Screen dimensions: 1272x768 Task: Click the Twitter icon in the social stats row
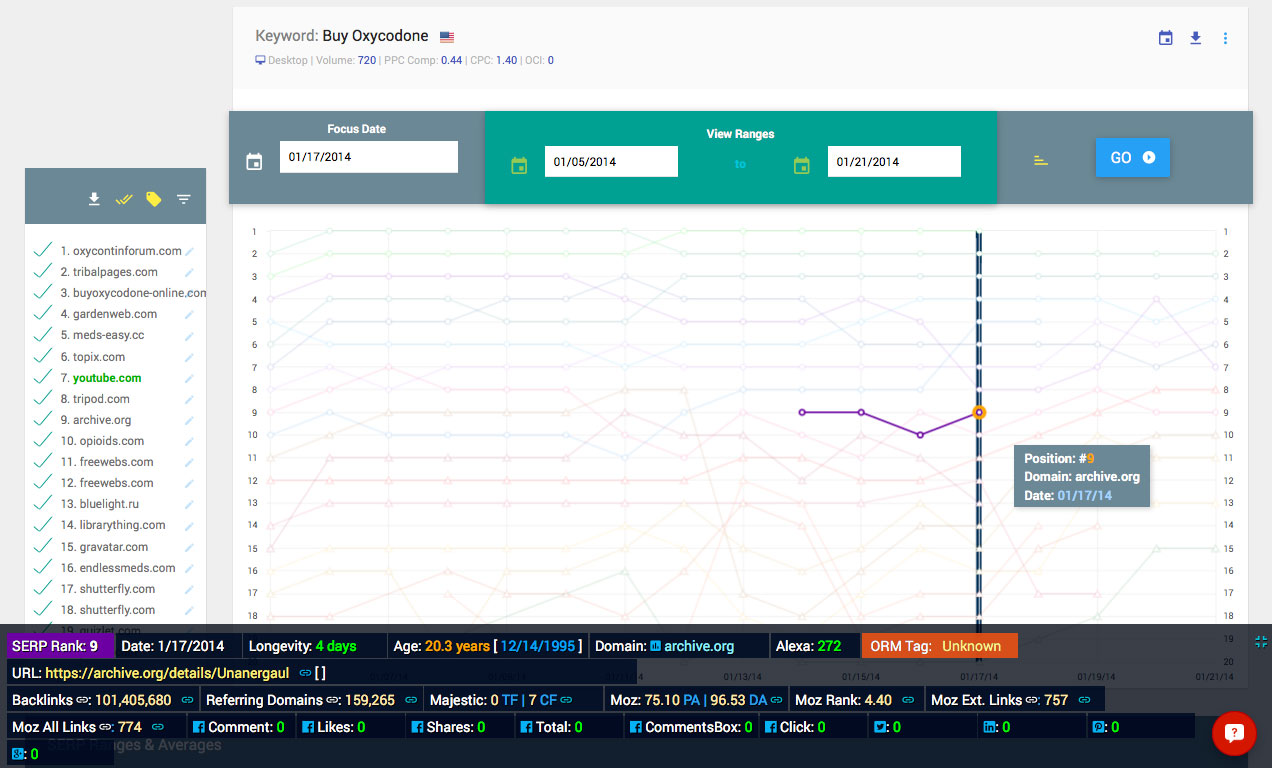pyautogui.click(x=880, y=727)
